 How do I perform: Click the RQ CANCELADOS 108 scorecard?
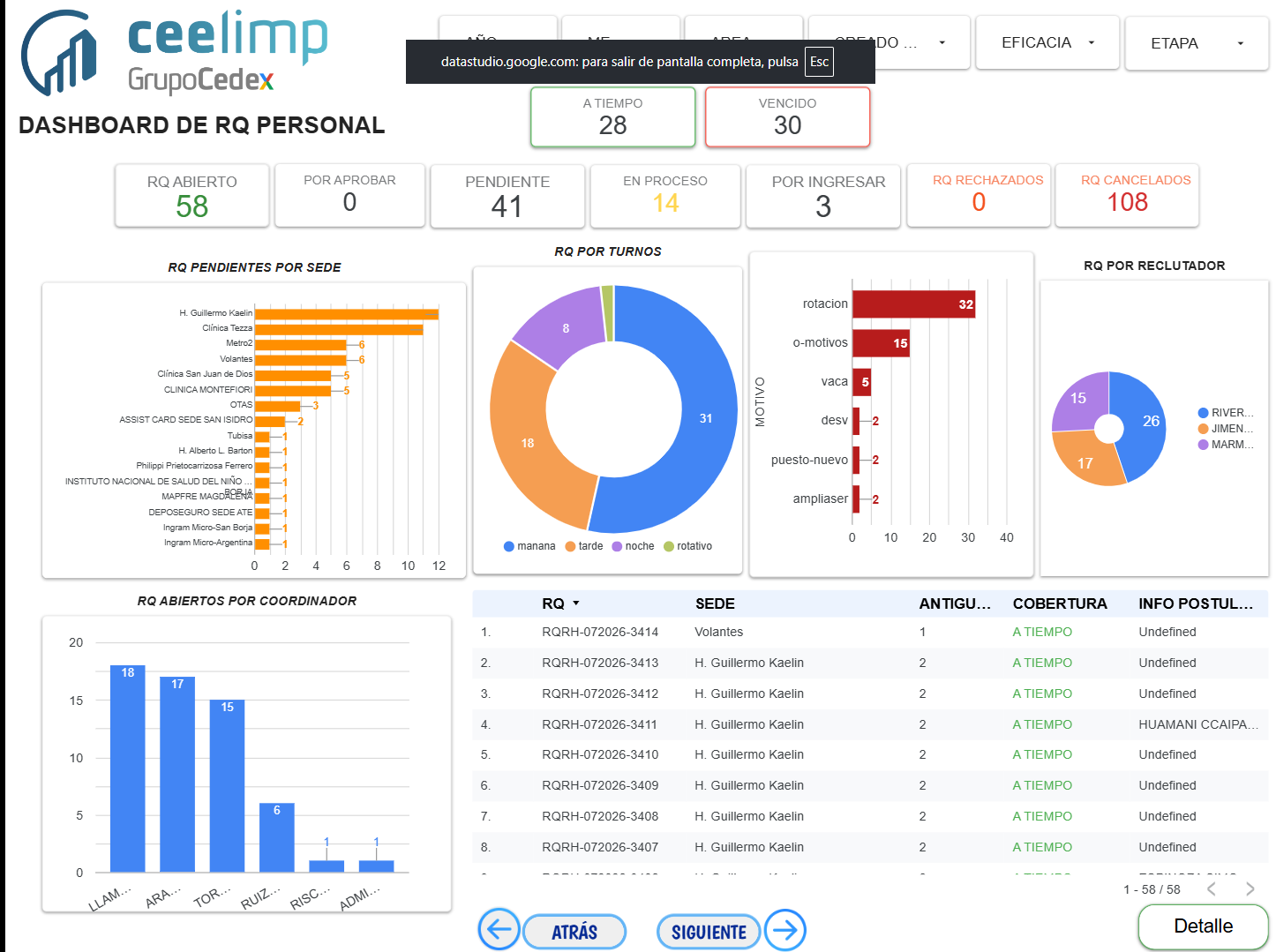(1127, 194)
